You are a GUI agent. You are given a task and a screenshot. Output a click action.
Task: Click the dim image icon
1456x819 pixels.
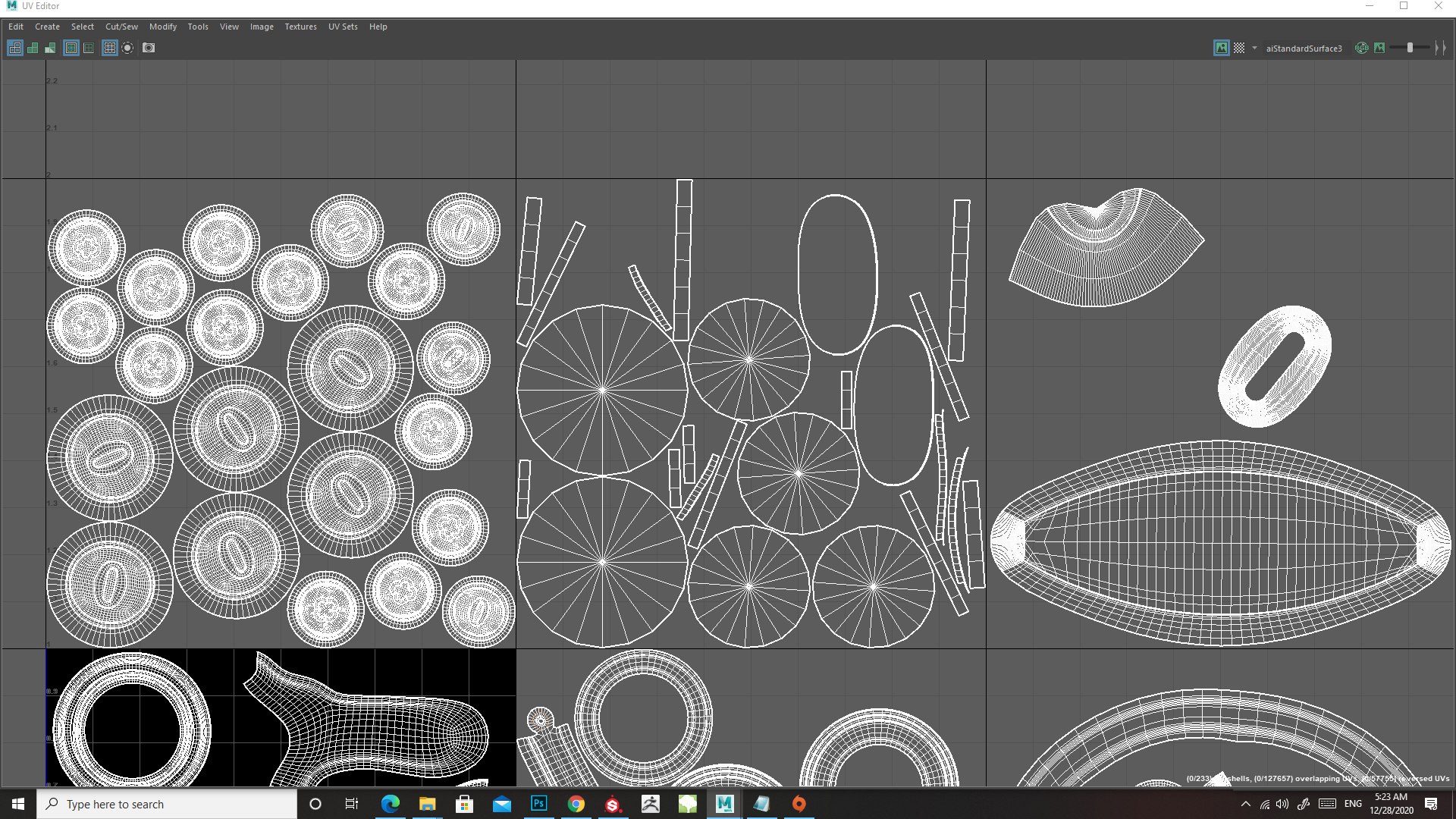pyautogui.click(x=1379, y=48)
